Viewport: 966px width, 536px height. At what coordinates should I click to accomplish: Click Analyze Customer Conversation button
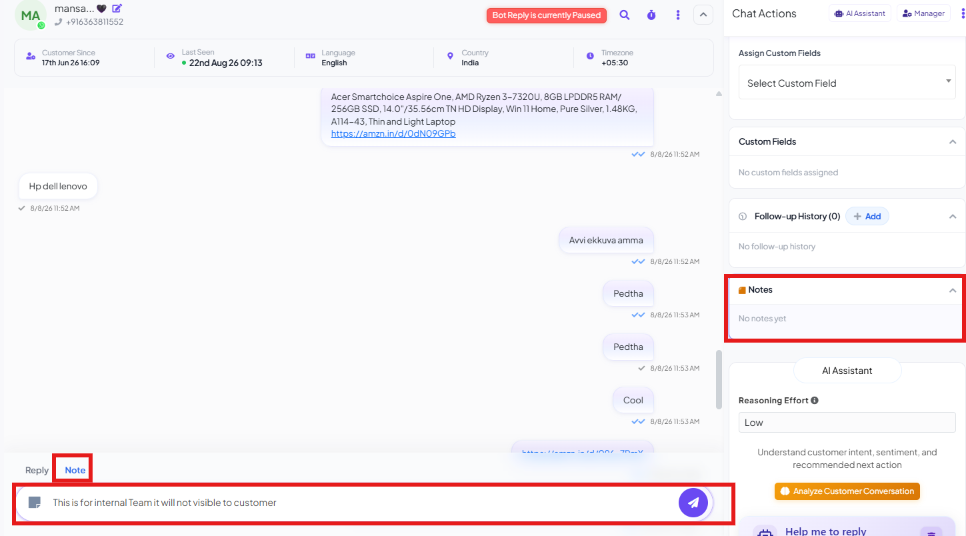[x=847, y=491]
